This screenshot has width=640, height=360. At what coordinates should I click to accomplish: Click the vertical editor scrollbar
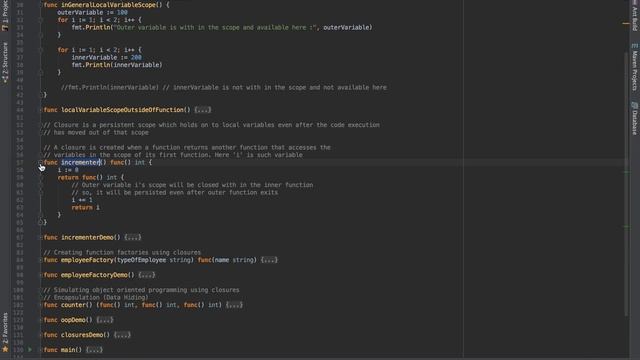(x=626, y=184)
